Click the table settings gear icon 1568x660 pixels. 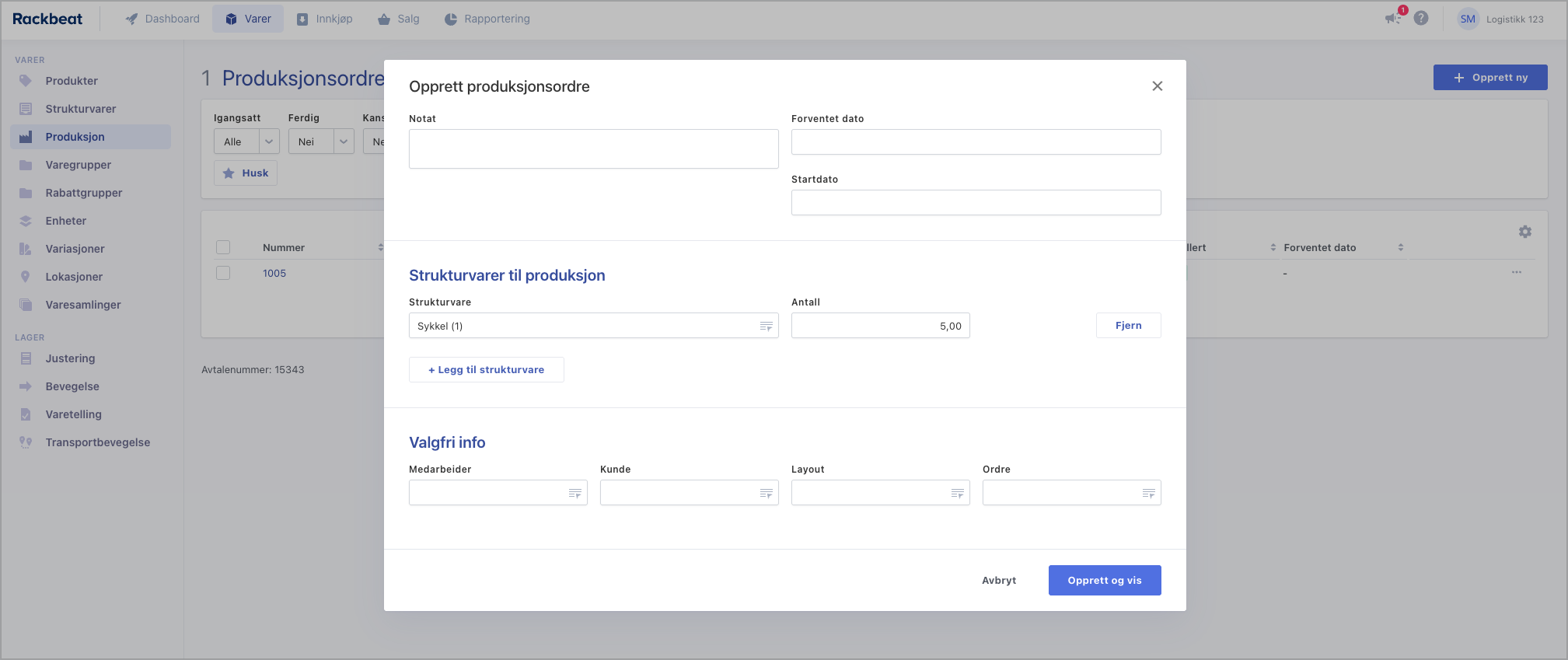pos(1524,232)
